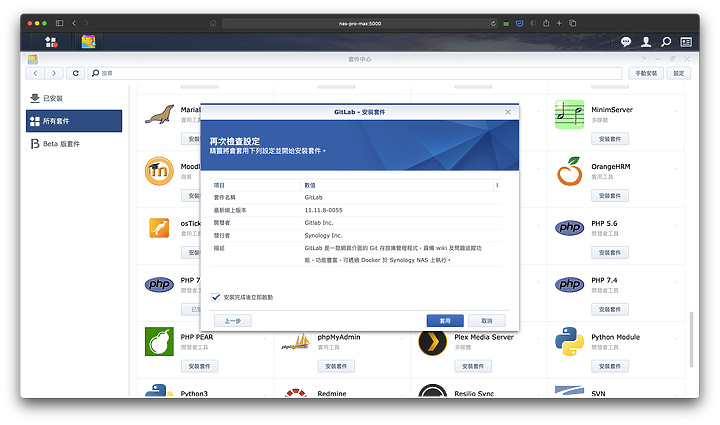Open the DSM user options icon
720x425 pixels.
pos(646,42)
